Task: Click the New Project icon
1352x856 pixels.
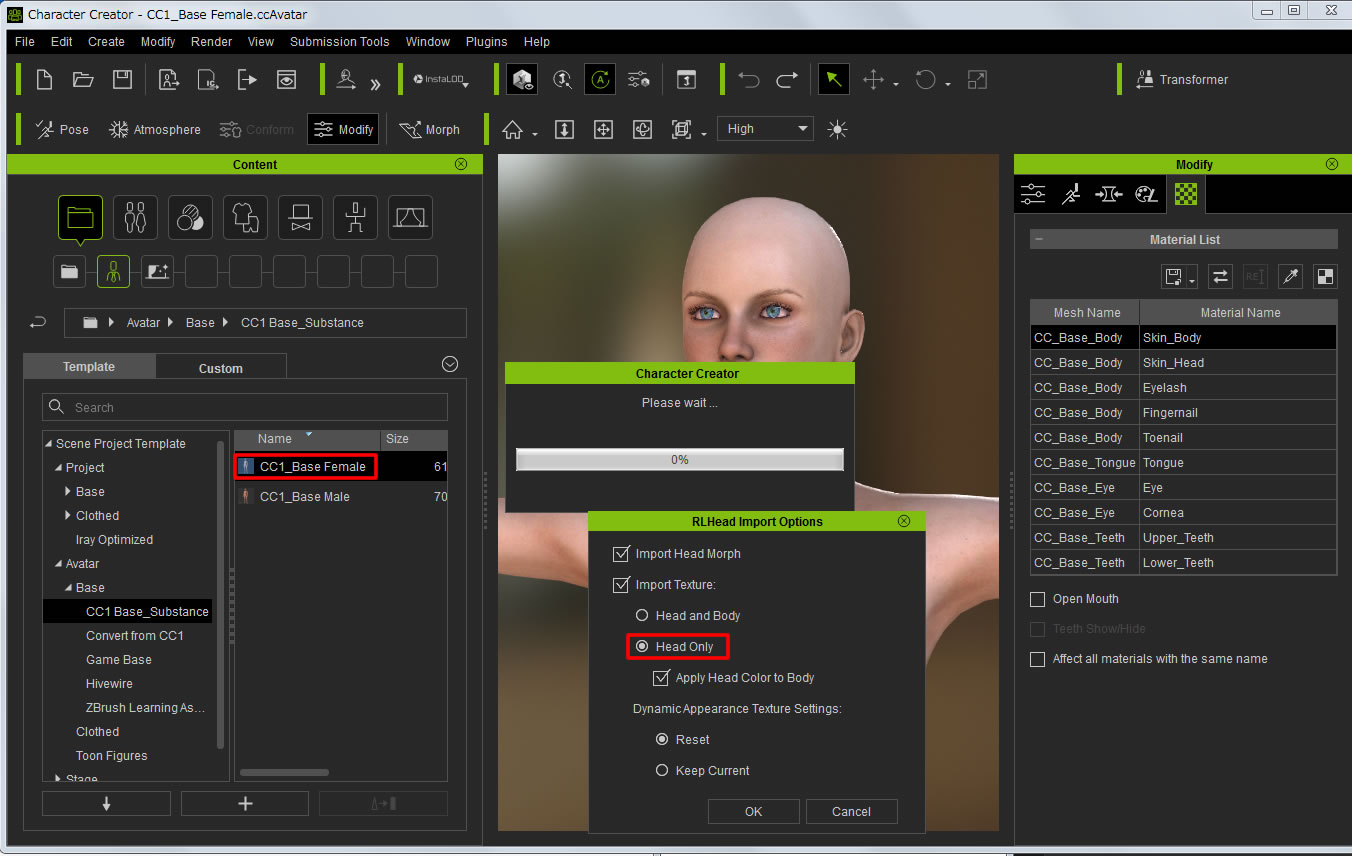Action: (44, 80)
